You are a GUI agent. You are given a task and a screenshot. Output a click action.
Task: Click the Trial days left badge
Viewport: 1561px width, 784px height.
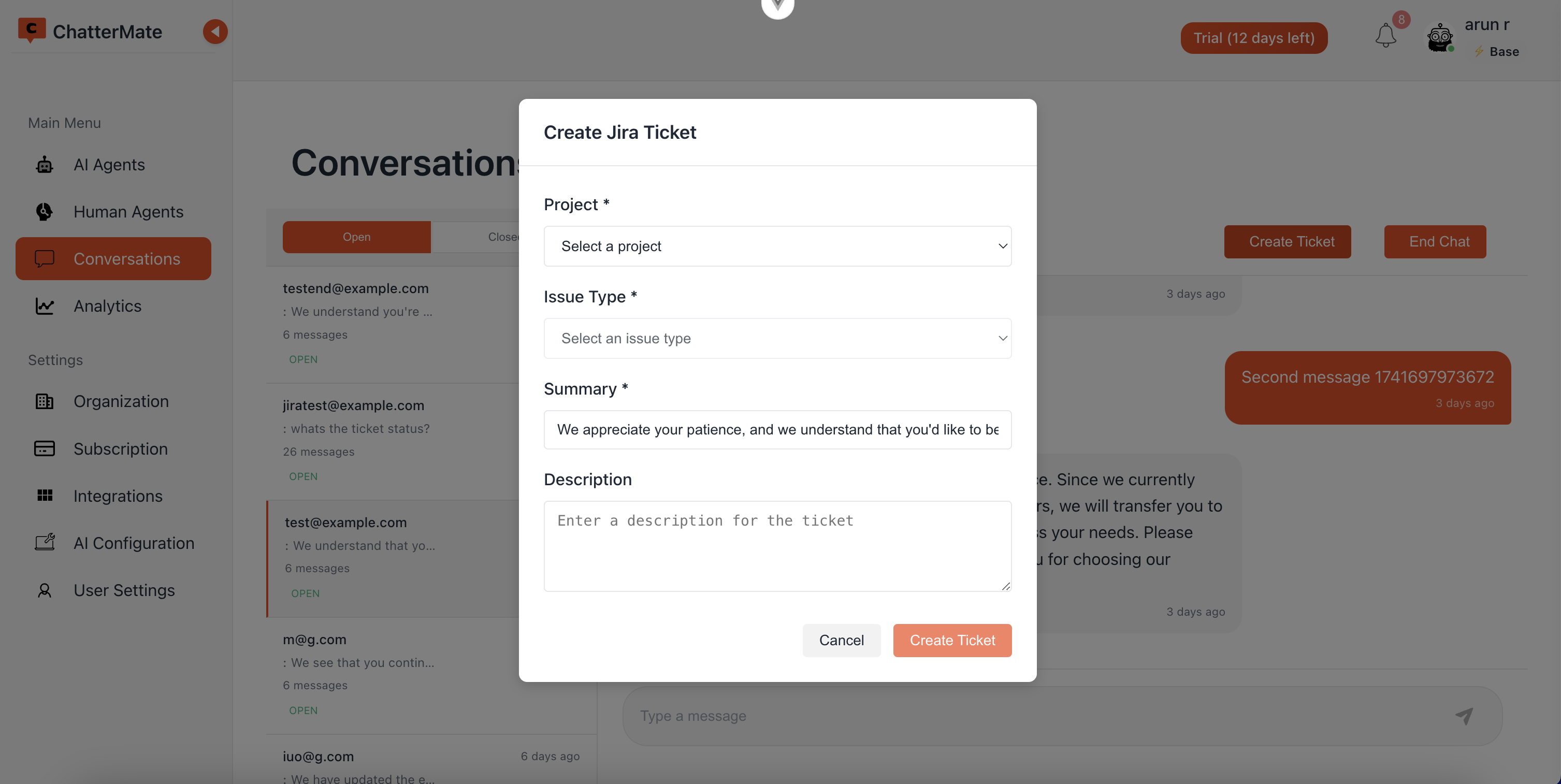pos(1254,38)
